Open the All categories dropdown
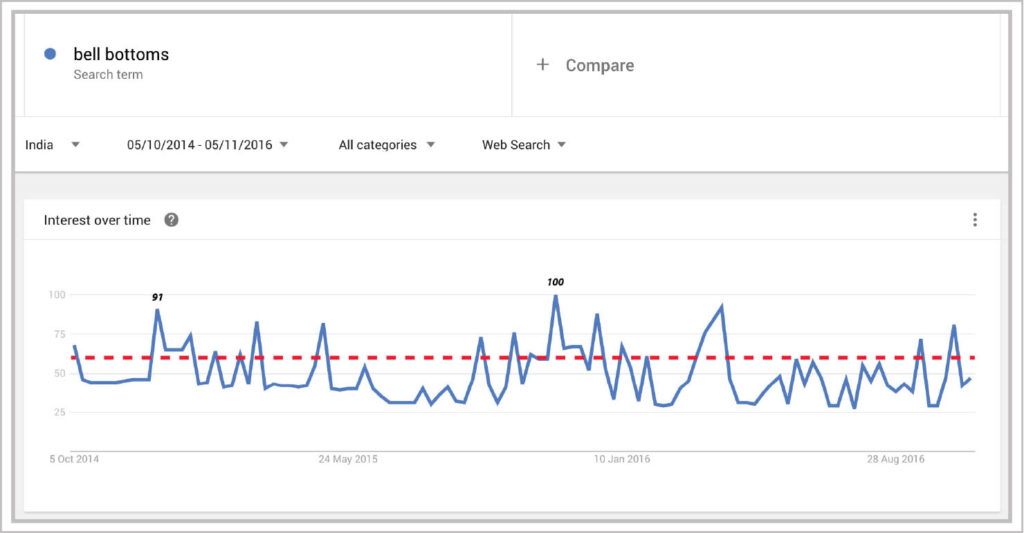Viewport: 1024px width, 533px height. pos(386,145)
